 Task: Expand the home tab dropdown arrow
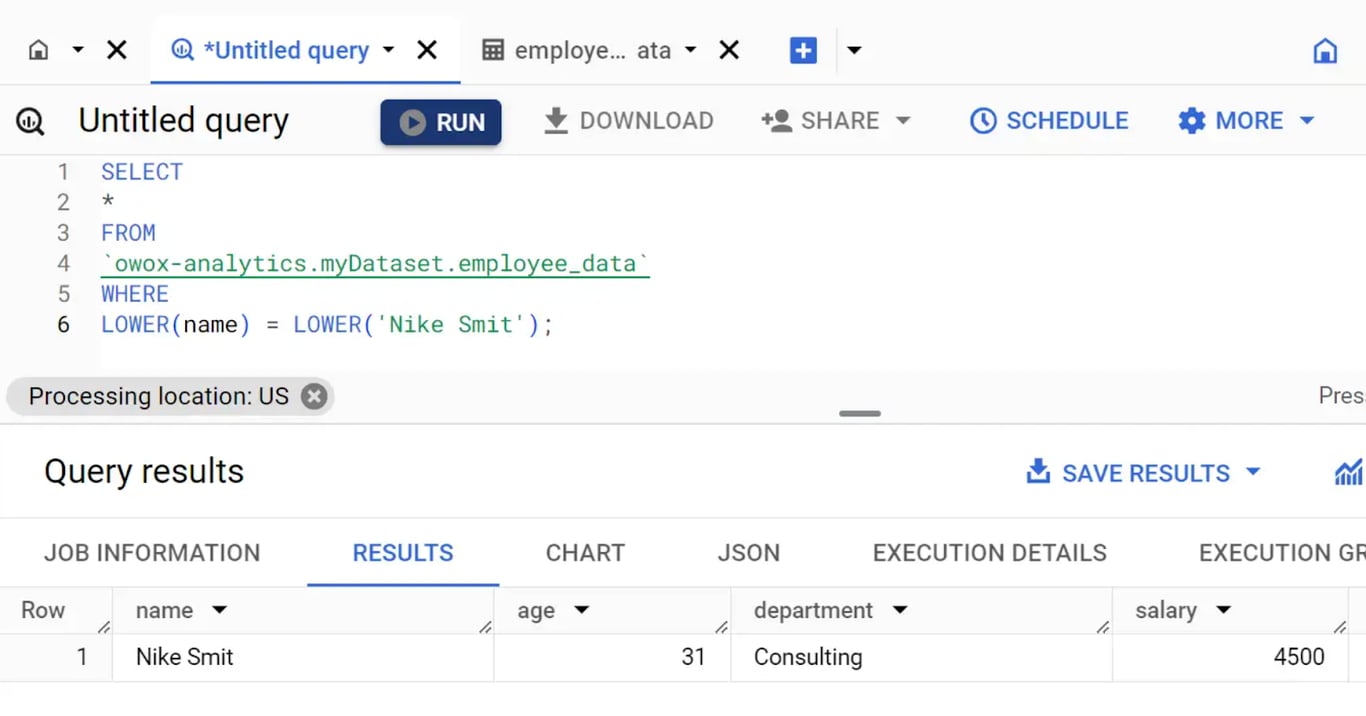click(77, 50)
